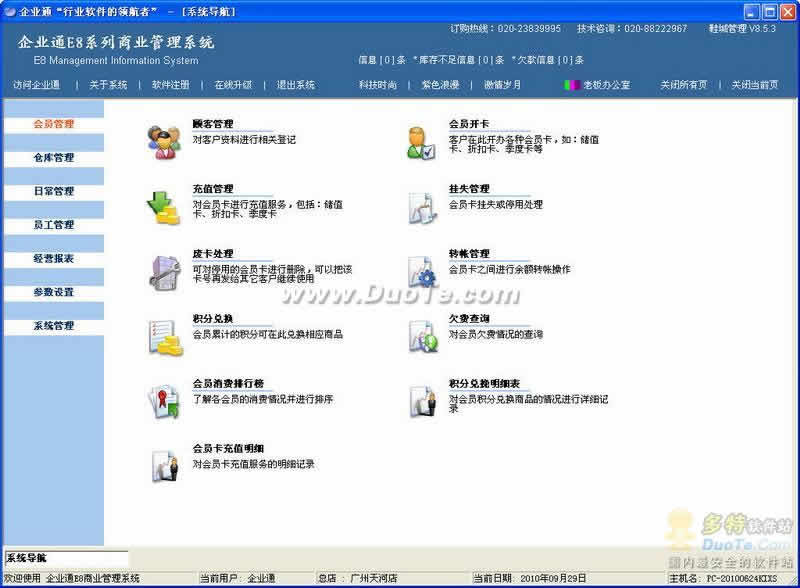Select 会员管理 in the sidebar
800x588 pixels.
(54, 124)
